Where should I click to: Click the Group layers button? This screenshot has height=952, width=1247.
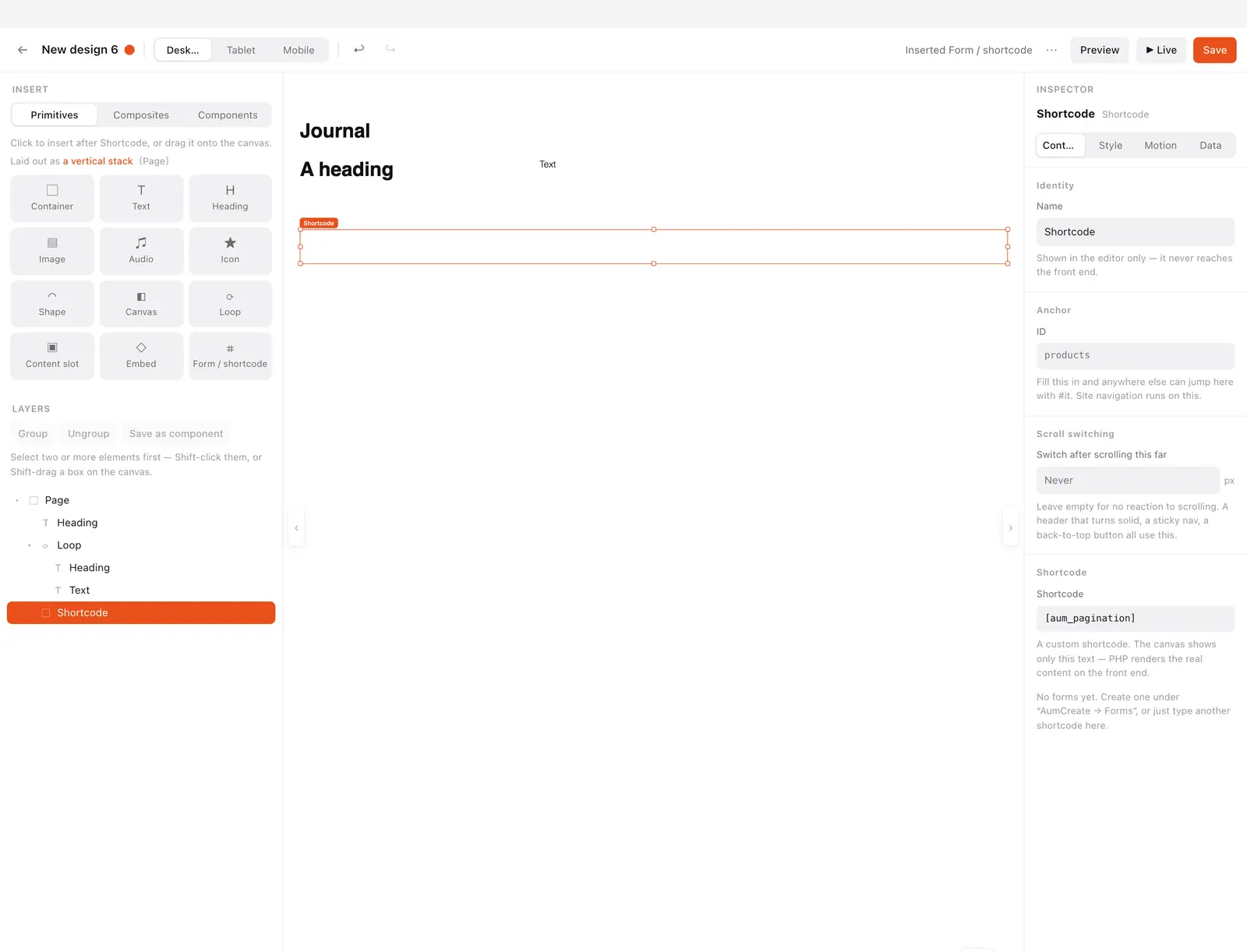pyautogui.click(x=33, y=434)
